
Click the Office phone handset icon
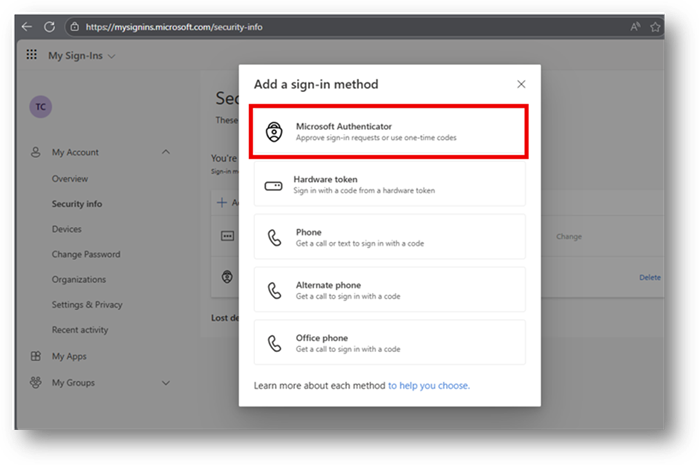click(274, 343)
